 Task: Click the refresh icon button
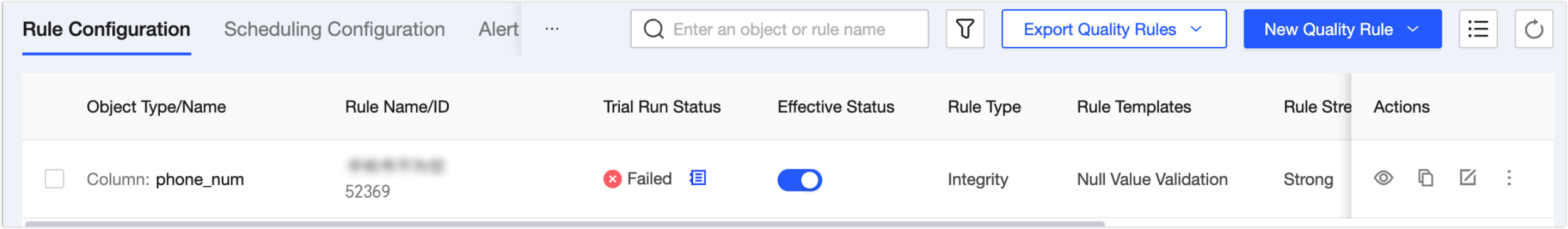point(1533,29)
